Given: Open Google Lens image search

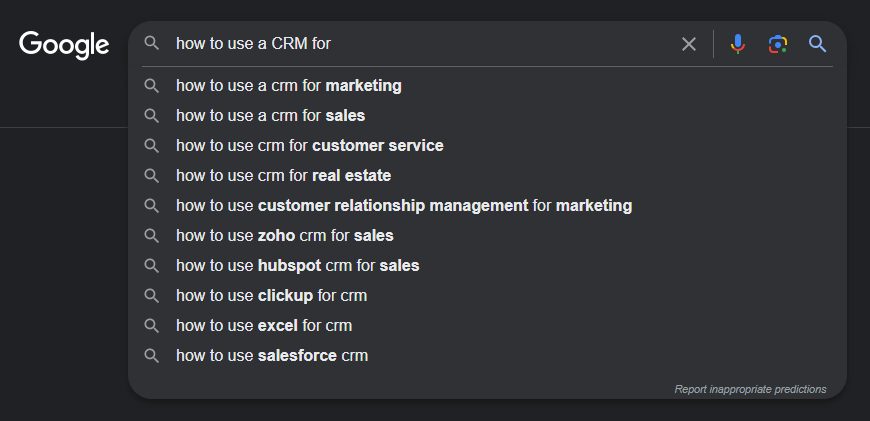Looking at the screenshot, I should point(778,44).
